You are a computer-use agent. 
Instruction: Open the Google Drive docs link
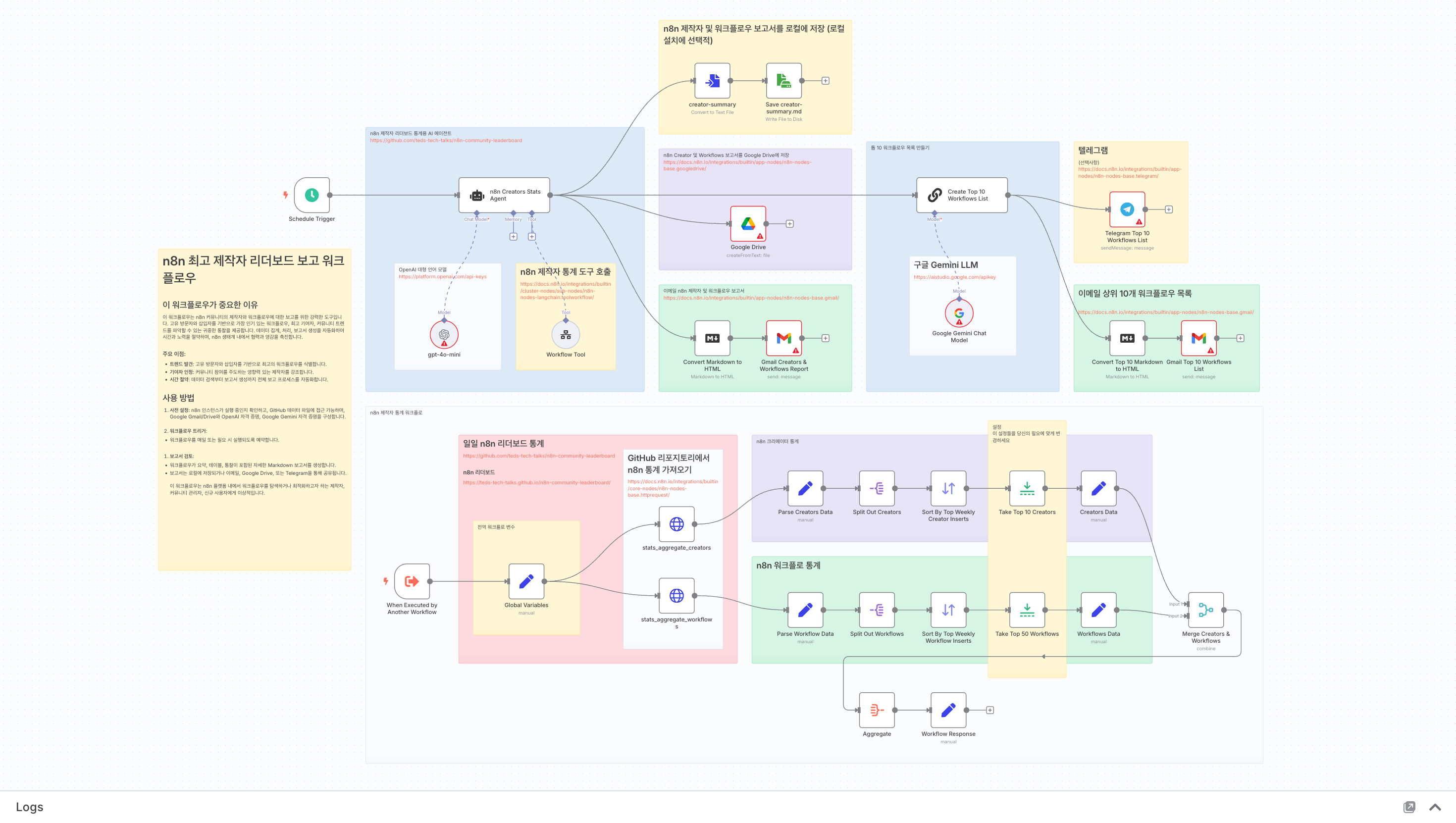click(x=737, y=165)
